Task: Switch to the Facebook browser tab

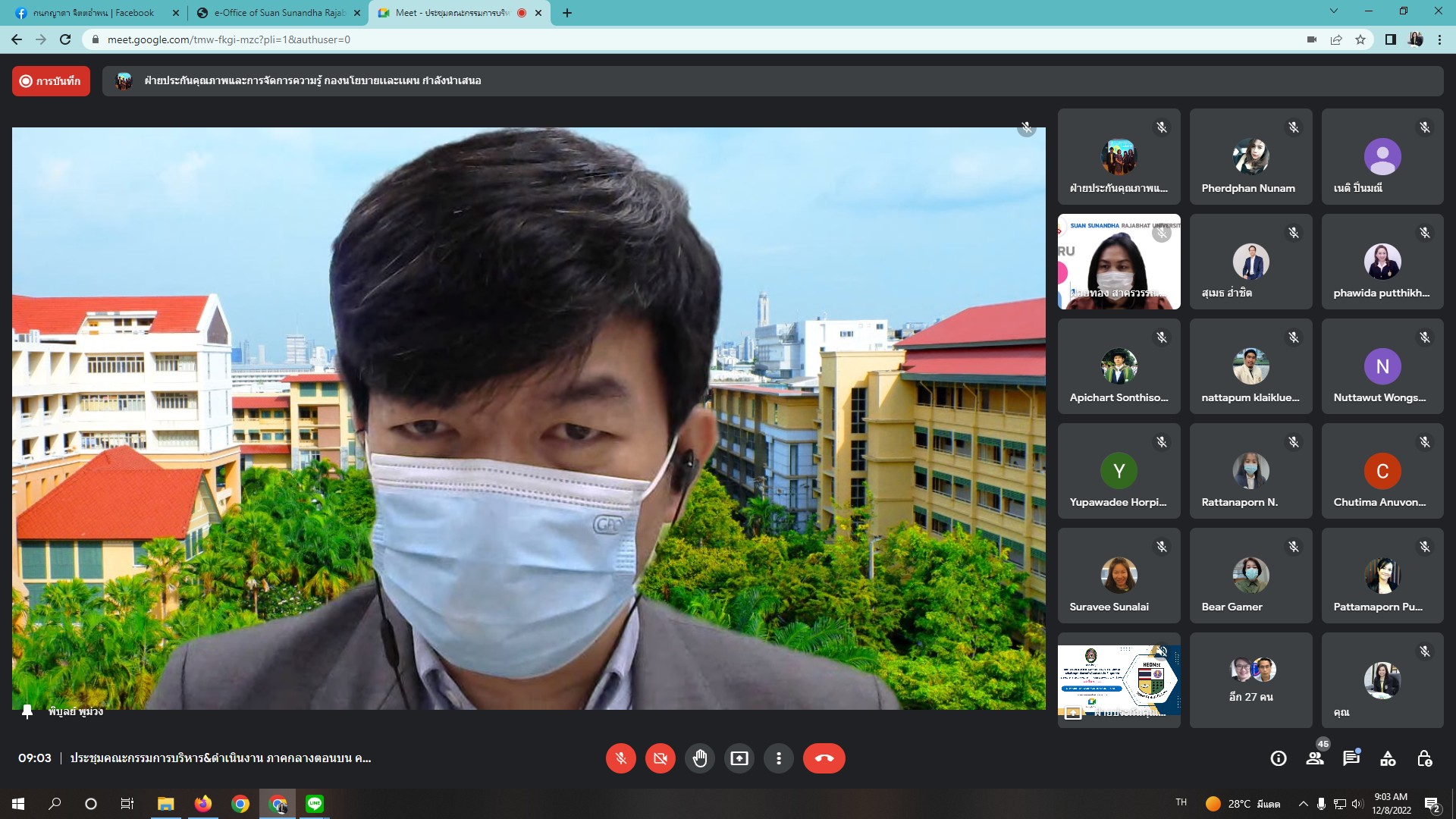Action: pos(93,13)
